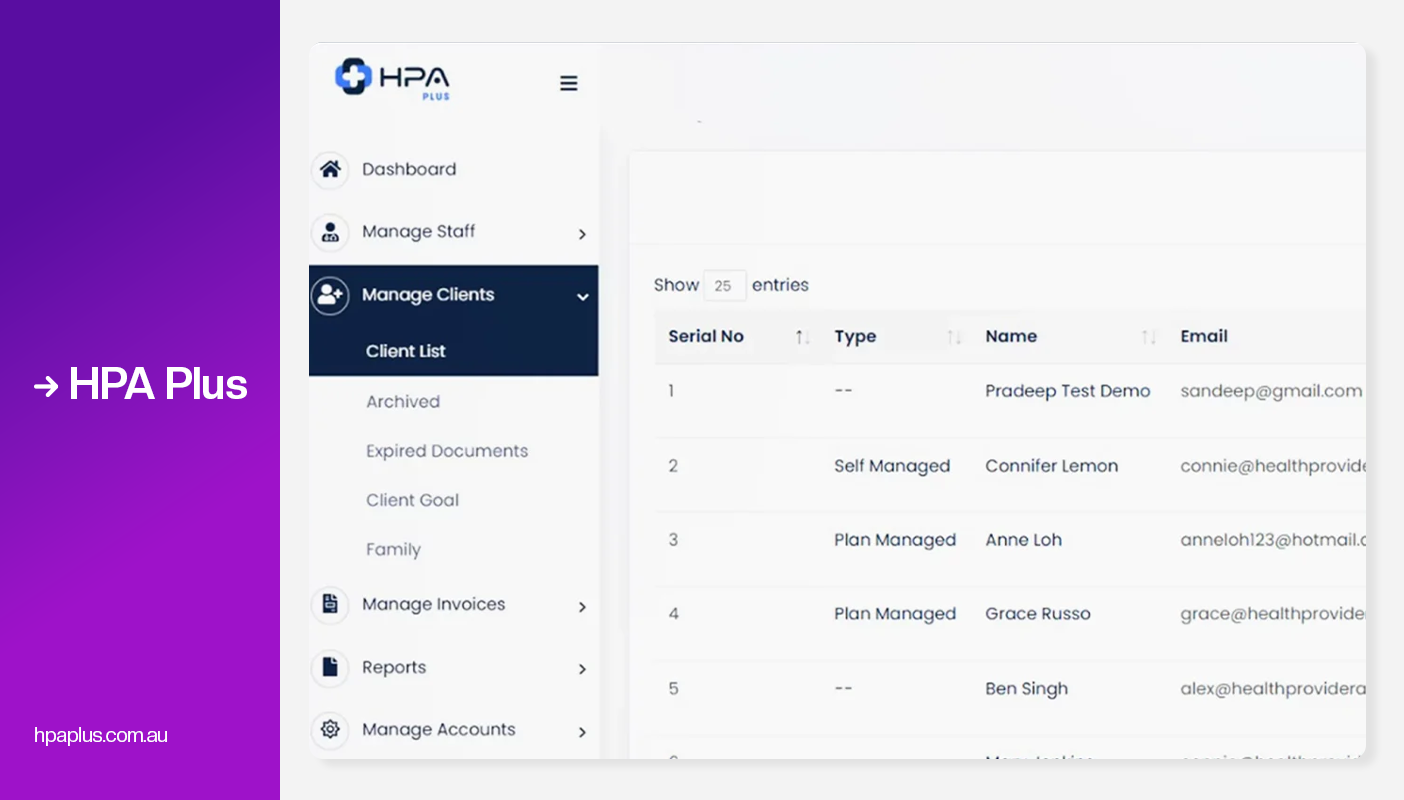This screenshot has width=1404, height=800.
Task: Click email anneloh123@hotmail
Action: pos(1273,540)
